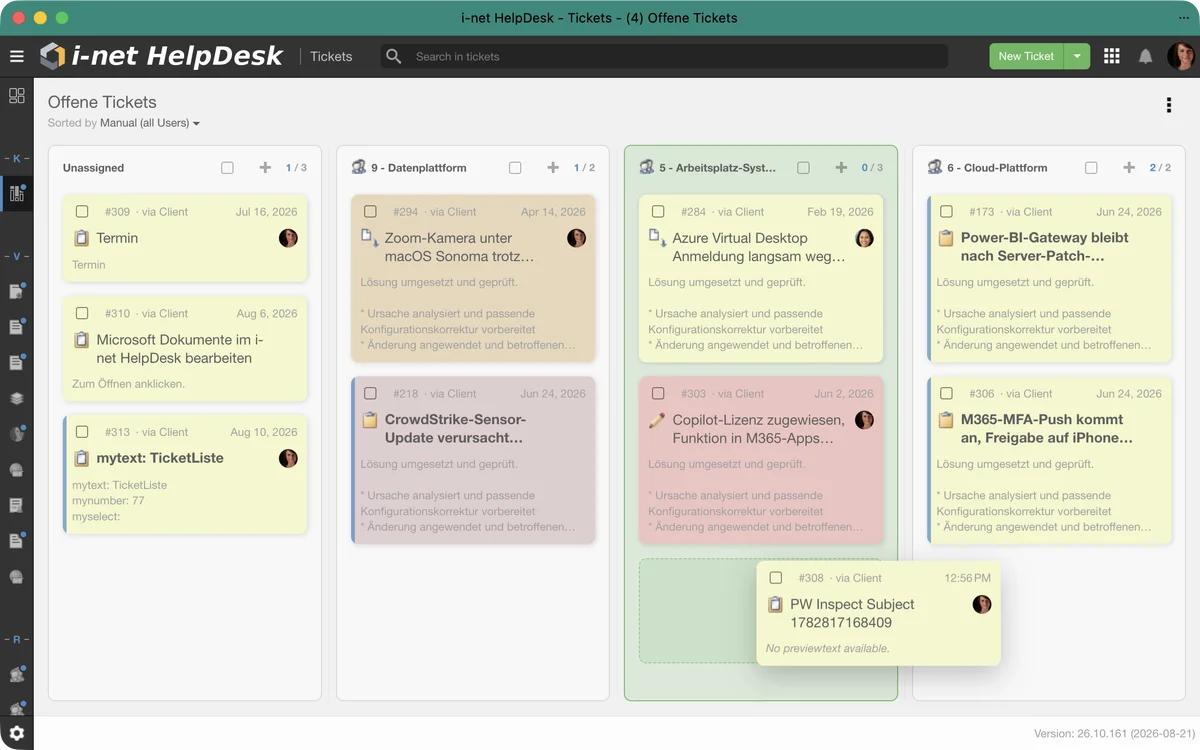The width and height of the screenshot is (1200, 750).
Task: Add a ticket to 6 - Cloud-Plattform column
Action: [1129, 168]
